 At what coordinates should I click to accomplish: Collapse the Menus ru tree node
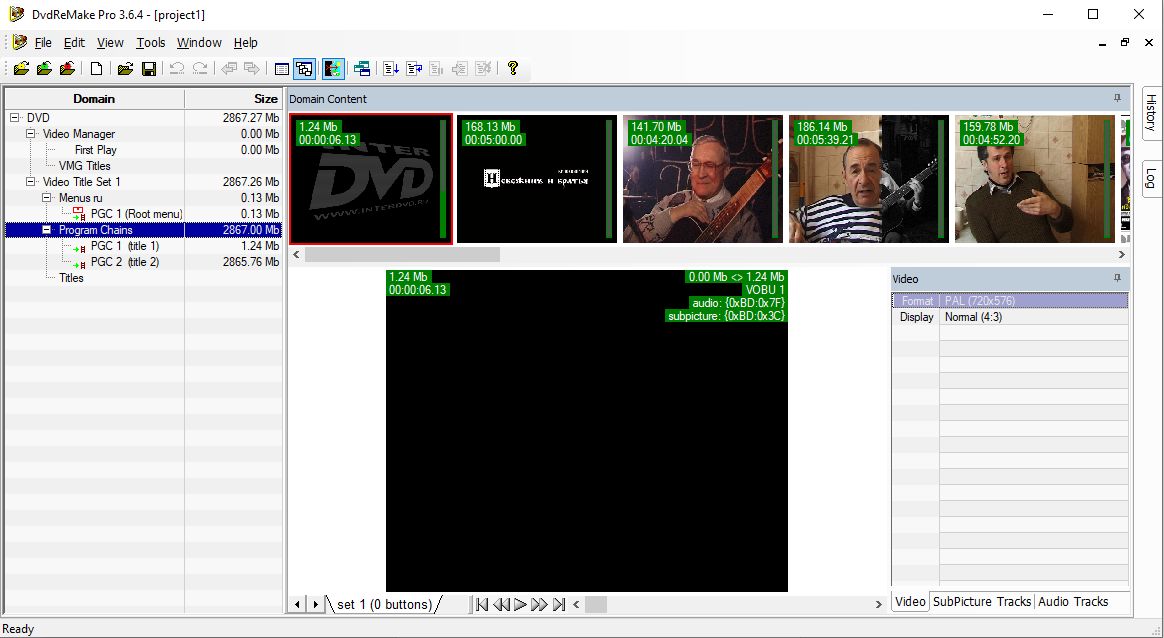47,198
